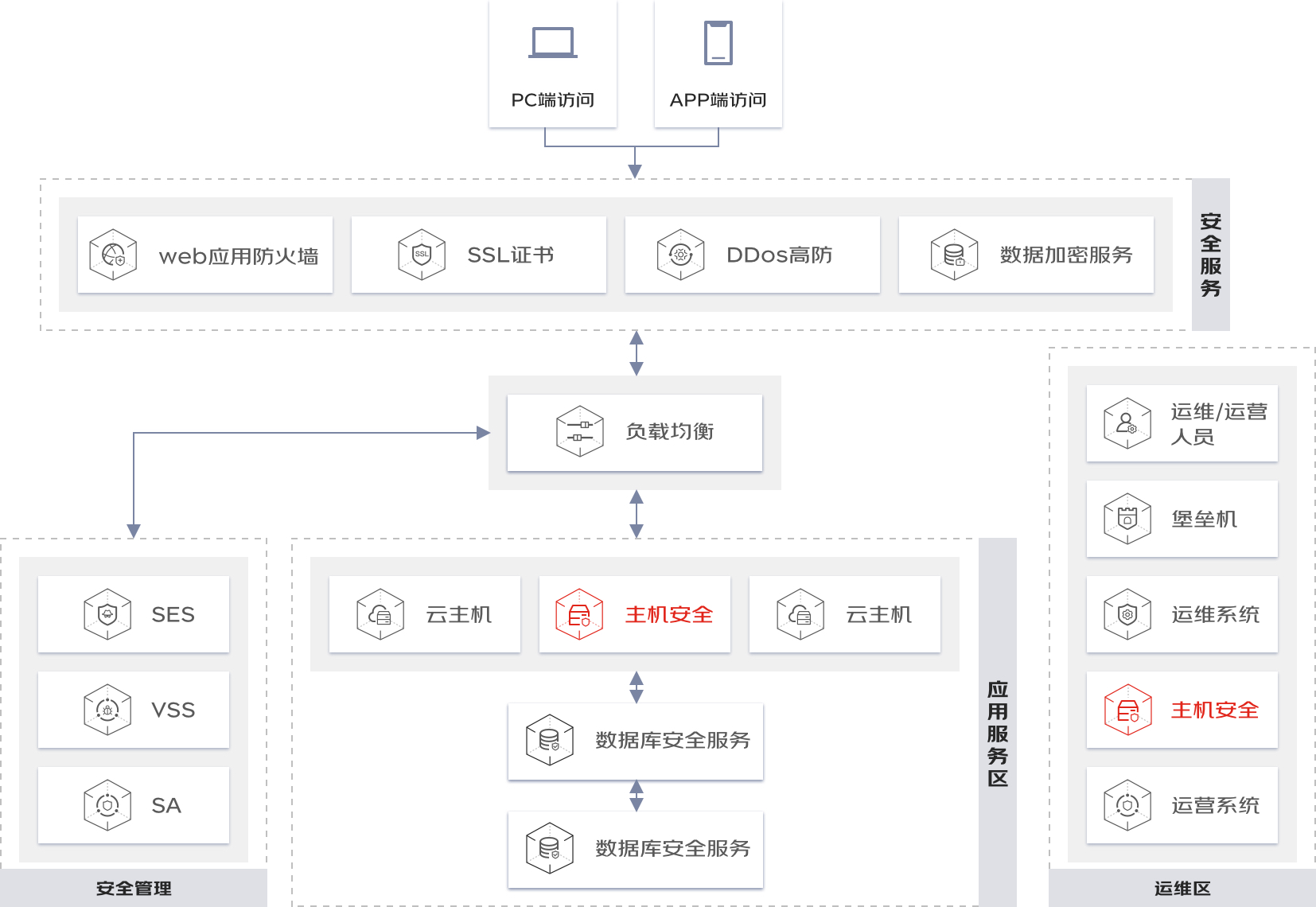The image size is (1316, 907).
Task: Open the web应用防火墙 card text
Action: click(239, 256)
